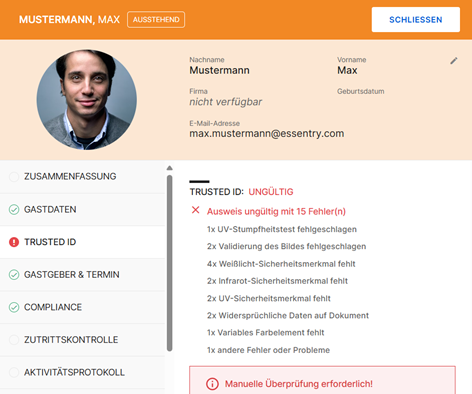
Task: Click the empty status circle next to Zutrittskontrolle
Action: pos(14,340)
